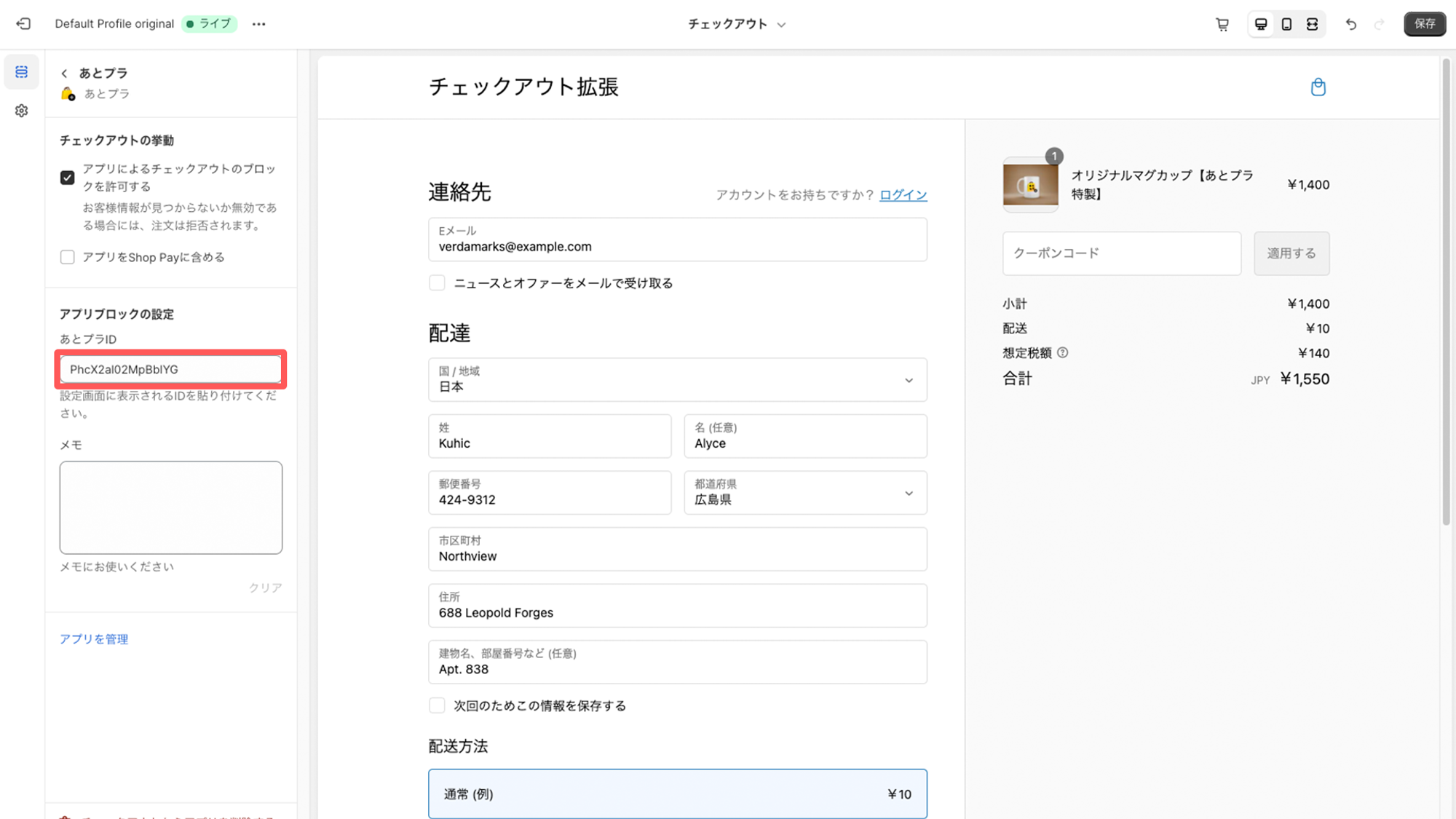Click the 連絡先 heading
1456x819 pixels.
[x=459, y=192]
